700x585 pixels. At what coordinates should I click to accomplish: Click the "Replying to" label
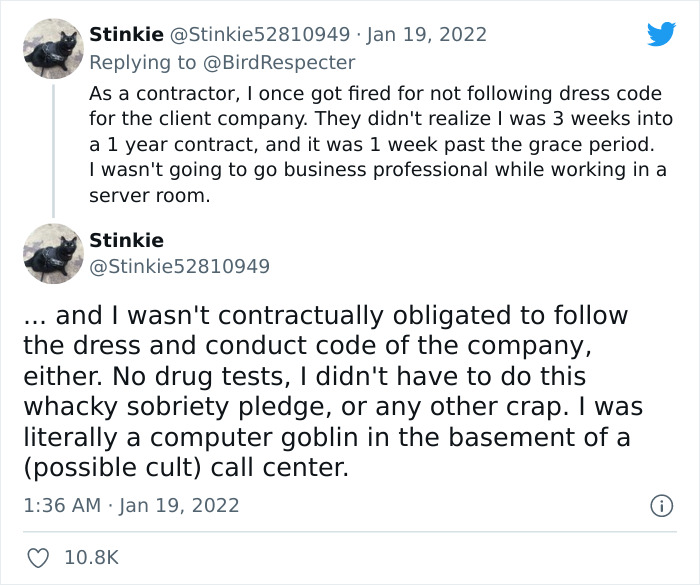click(145, 63)
